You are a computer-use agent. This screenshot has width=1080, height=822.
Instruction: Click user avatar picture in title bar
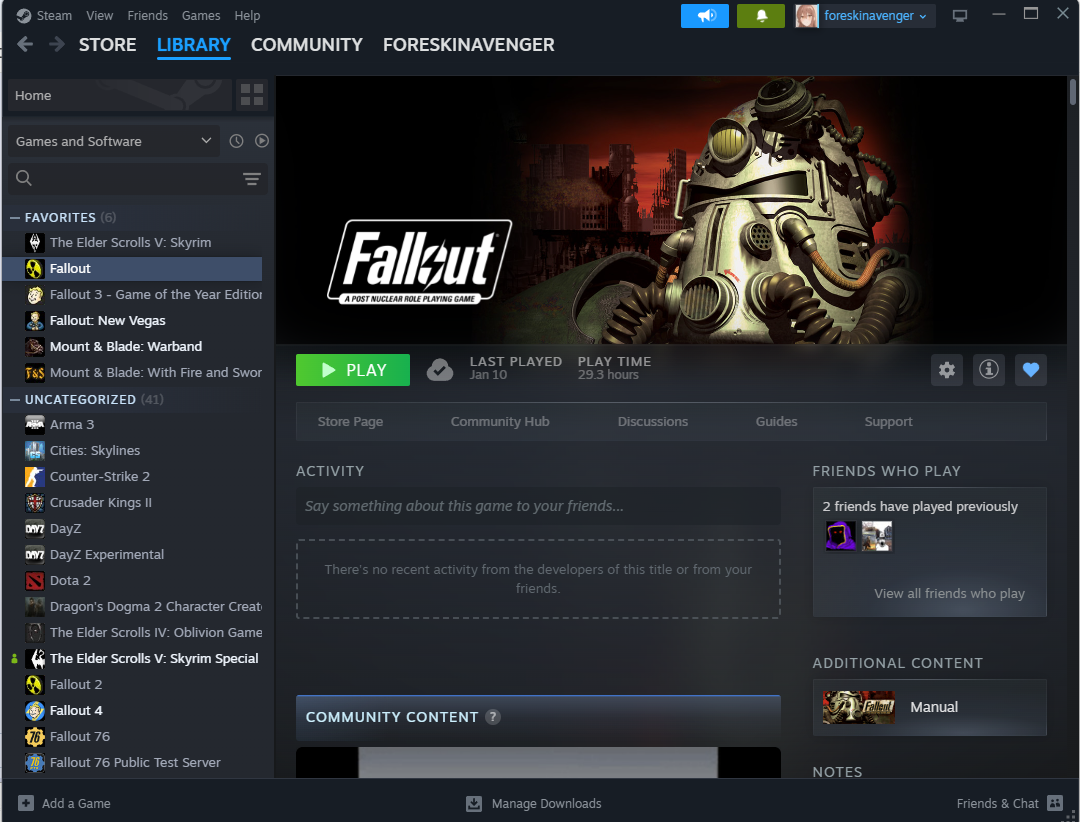pos(807,16)
